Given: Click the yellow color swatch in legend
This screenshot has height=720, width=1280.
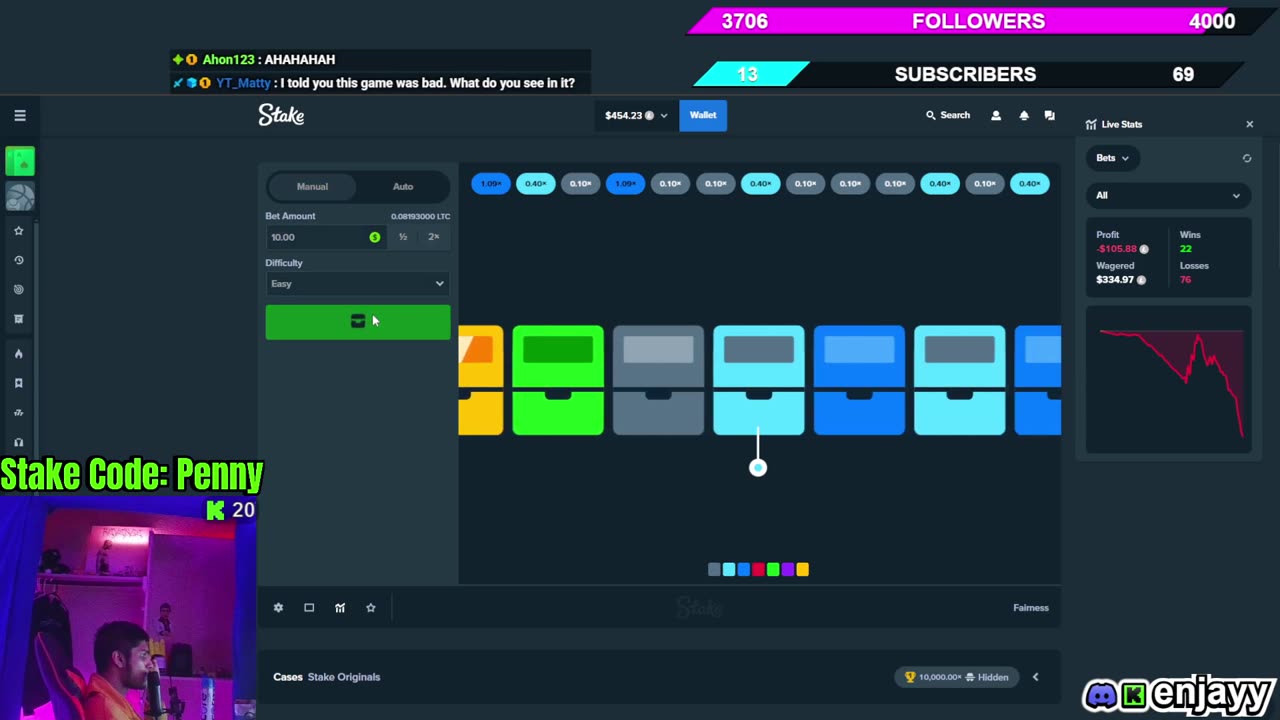Looking at the screenshot, I should pos(802,569).
